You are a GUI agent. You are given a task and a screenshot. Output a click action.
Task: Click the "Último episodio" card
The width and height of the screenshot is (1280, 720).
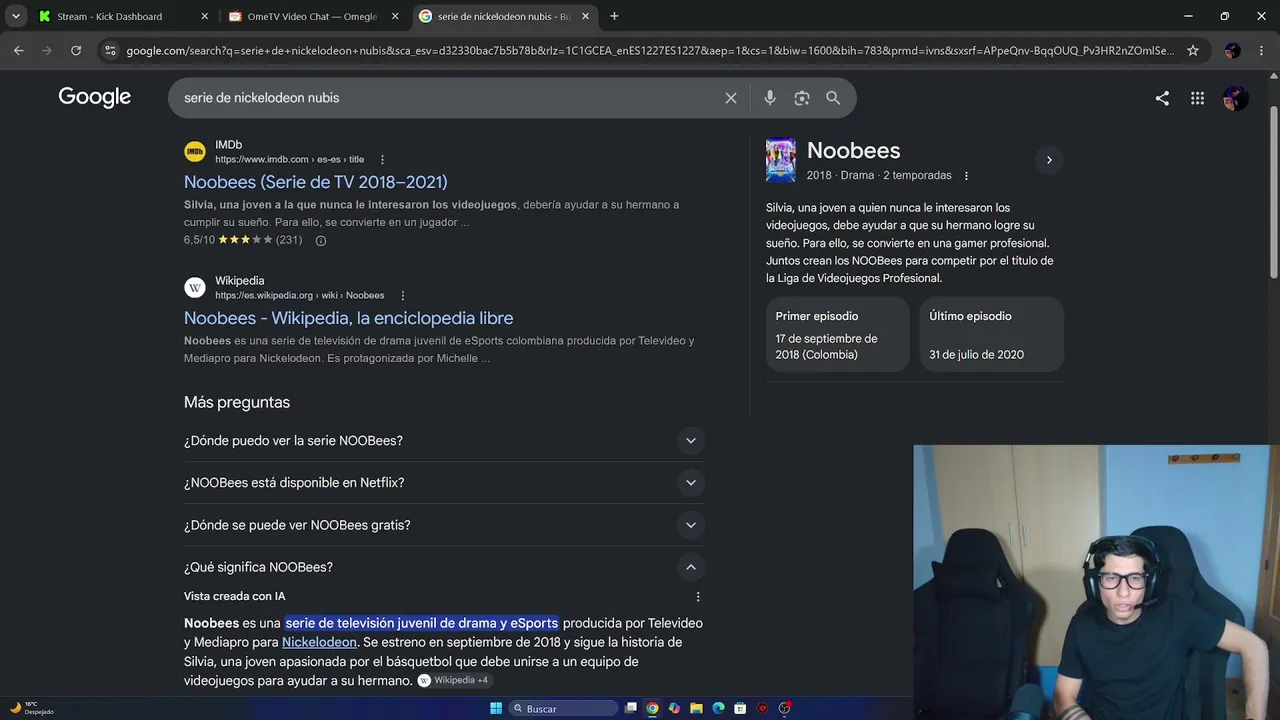click(x=992, y=334)
